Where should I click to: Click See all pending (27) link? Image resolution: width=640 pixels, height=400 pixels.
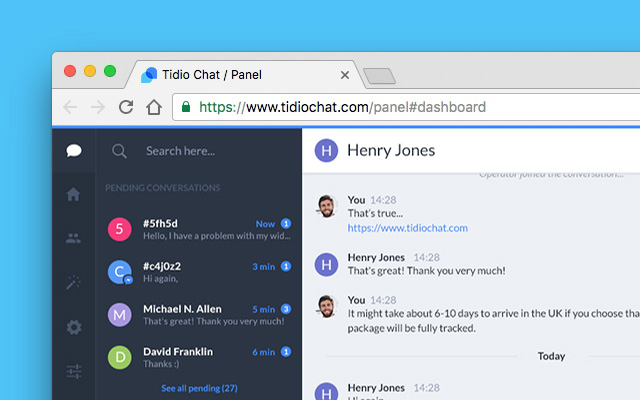tap(199, 388)
